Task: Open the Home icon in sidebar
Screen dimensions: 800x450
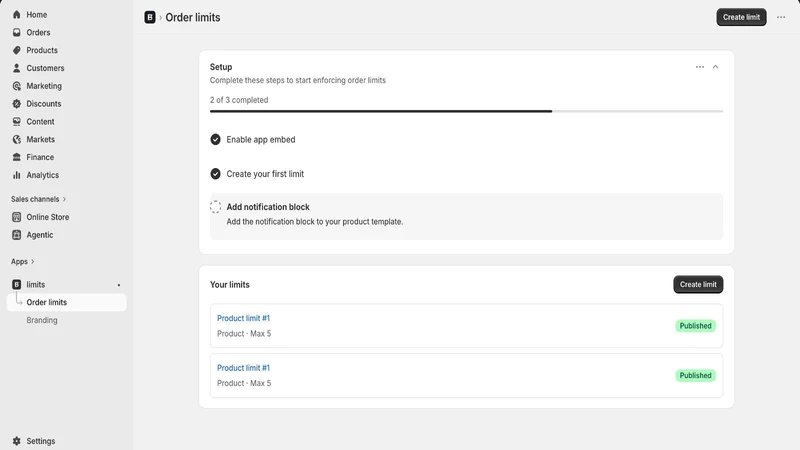Action: point(16,15)
